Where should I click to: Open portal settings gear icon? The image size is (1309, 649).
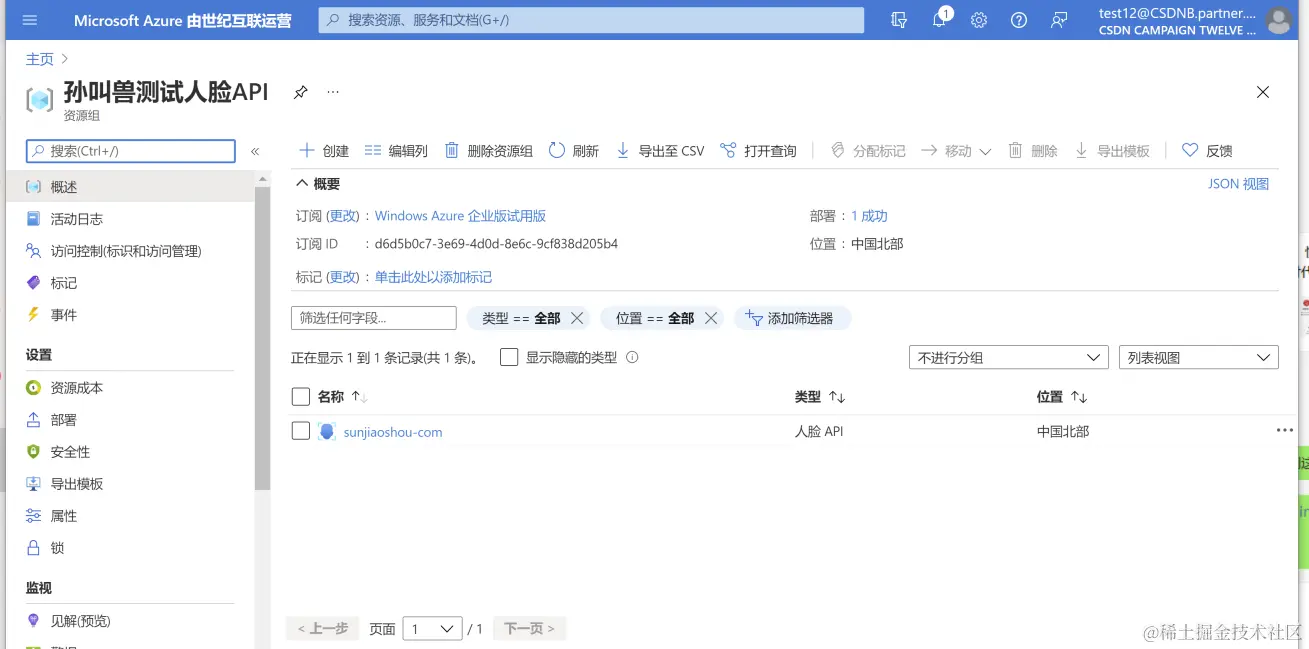pyautogui.click(x=979, y=20)
